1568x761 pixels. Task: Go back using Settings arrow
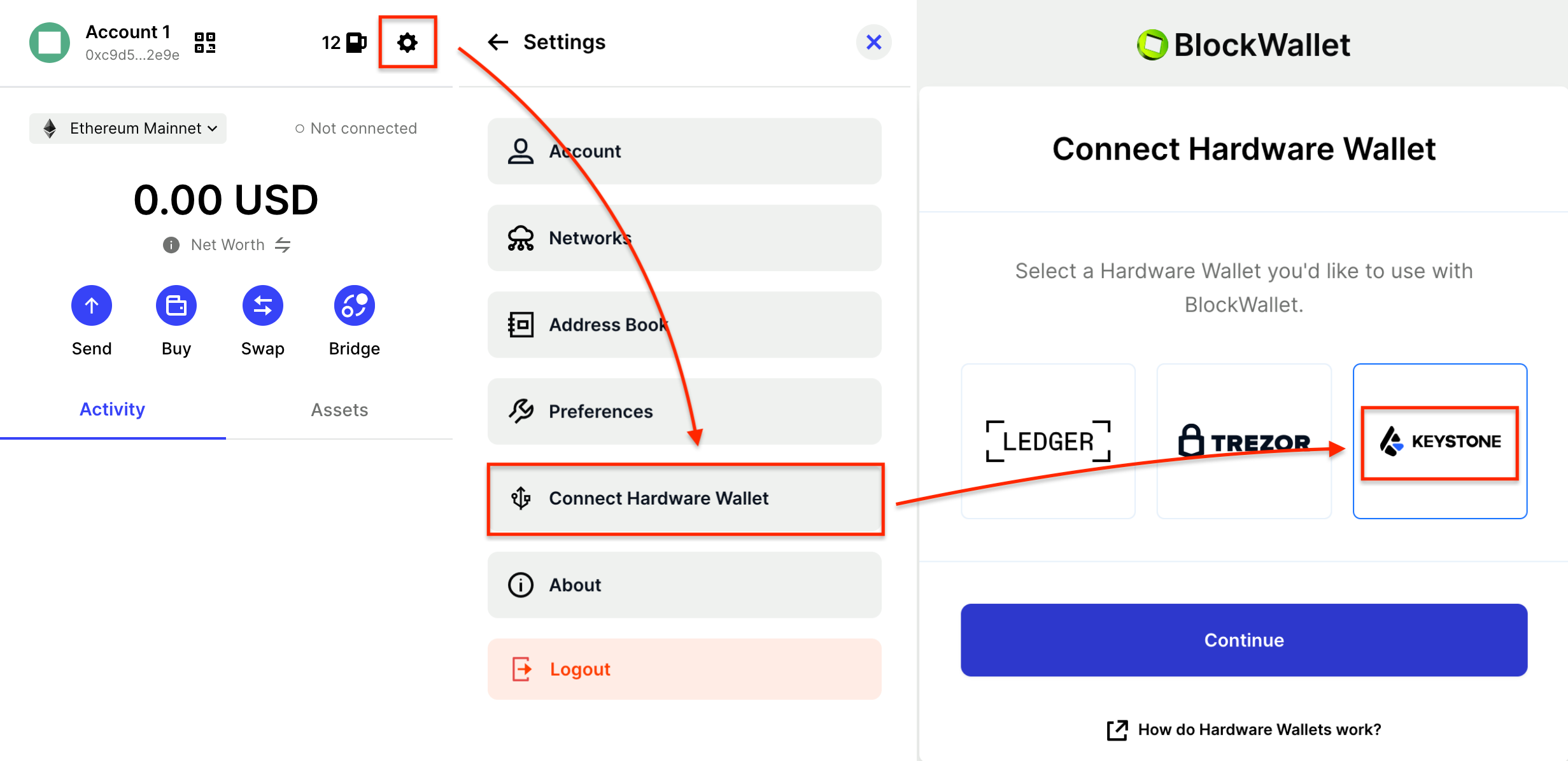pos(498,43)
